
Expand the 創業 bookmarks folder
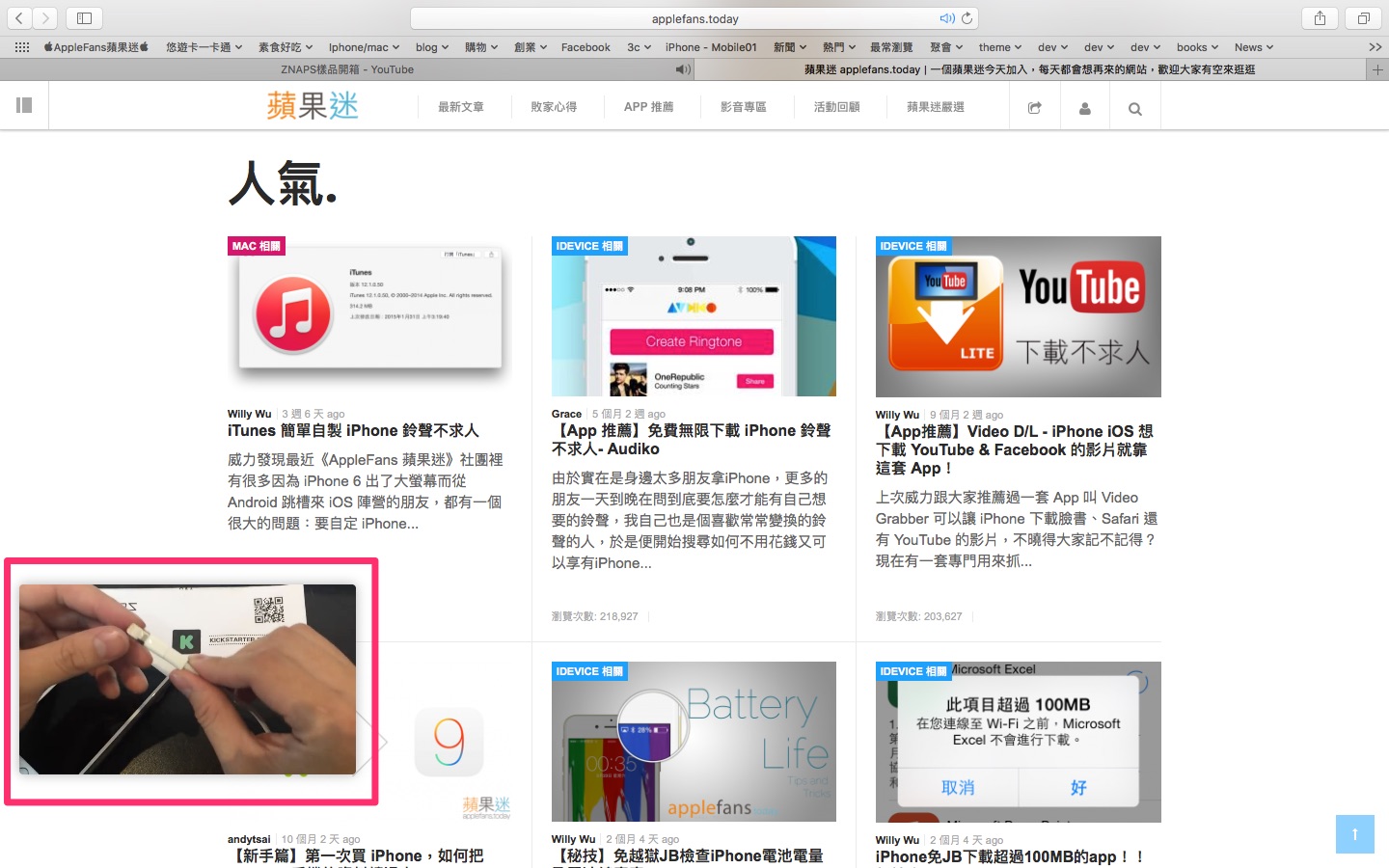point(531,47)
